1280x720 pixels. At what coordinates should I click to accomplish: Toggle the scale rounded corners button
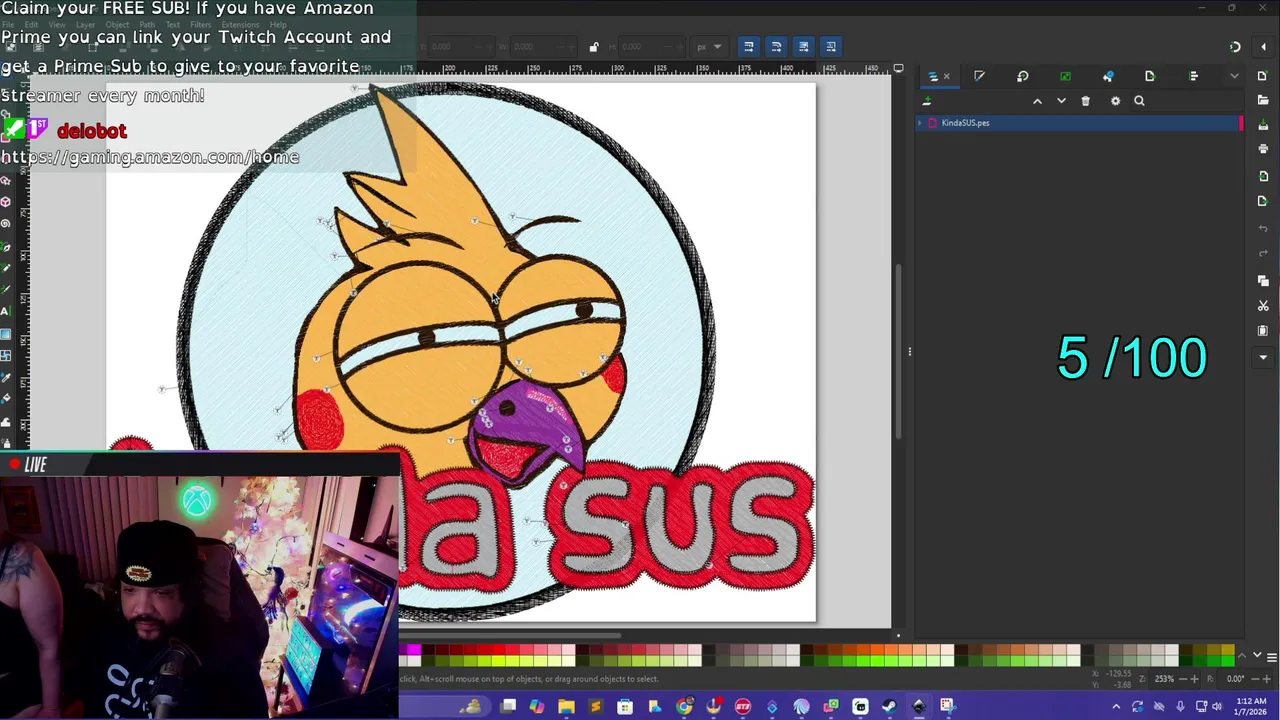click(x=776, y=46)
